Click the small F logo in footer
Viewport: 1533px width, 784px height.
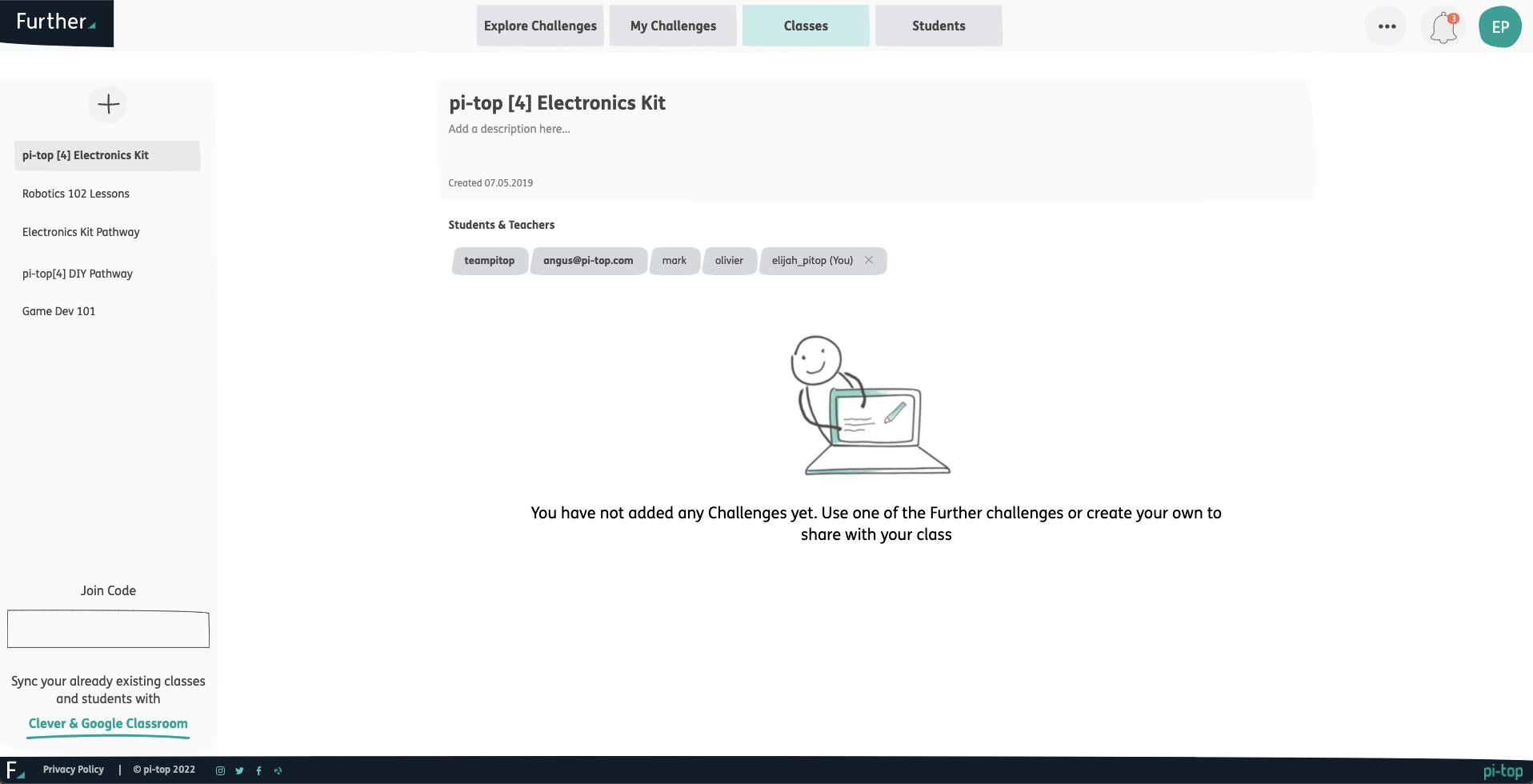[x=15, y=770]
